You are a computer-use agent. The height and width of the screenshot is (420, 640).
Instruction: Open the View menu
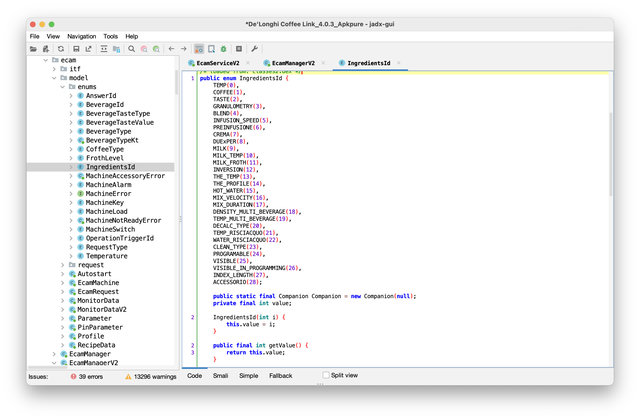[x=53, y=36]
